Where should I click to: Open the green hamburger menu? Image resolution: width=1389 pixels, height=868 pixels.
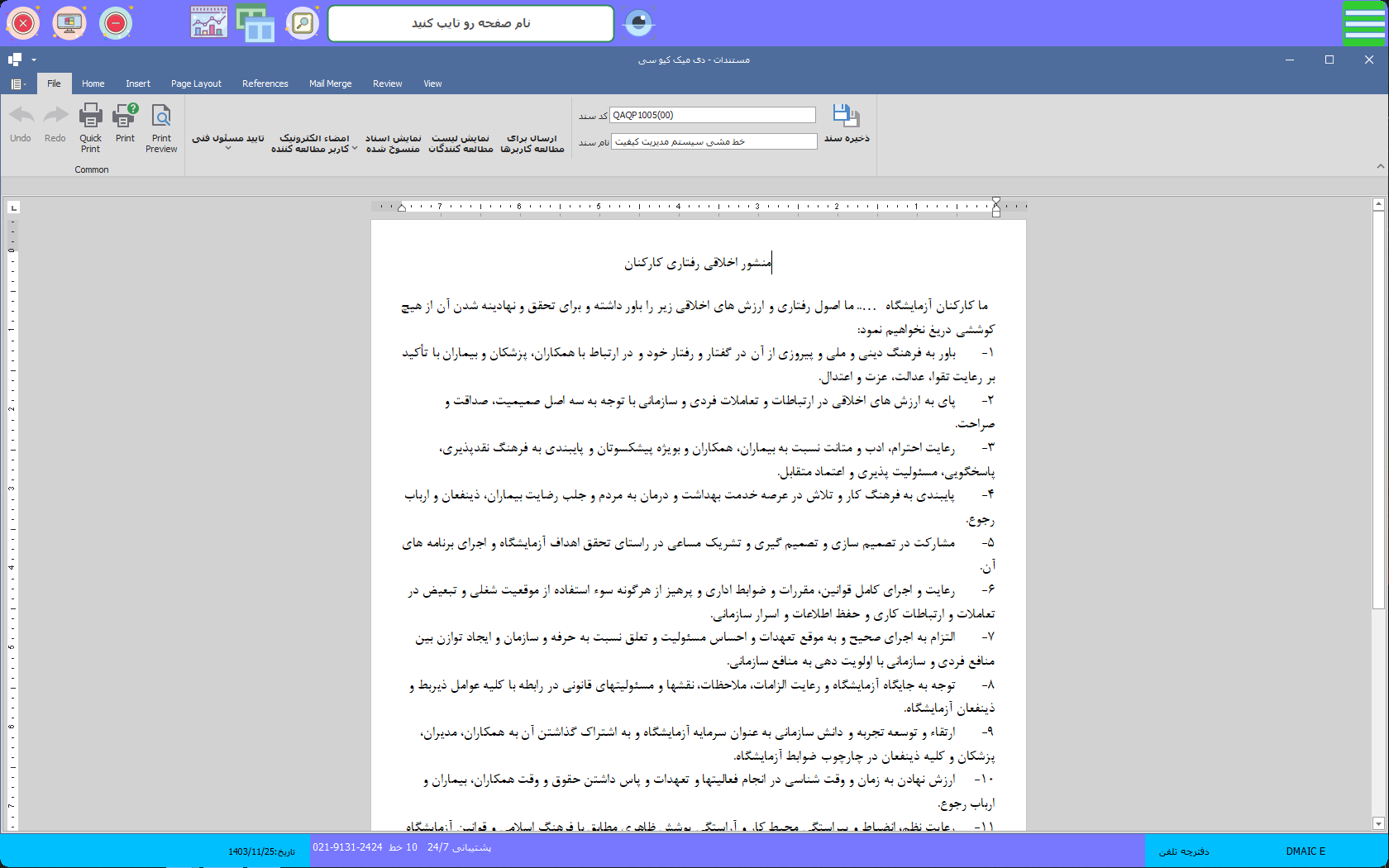[1364, 23]
